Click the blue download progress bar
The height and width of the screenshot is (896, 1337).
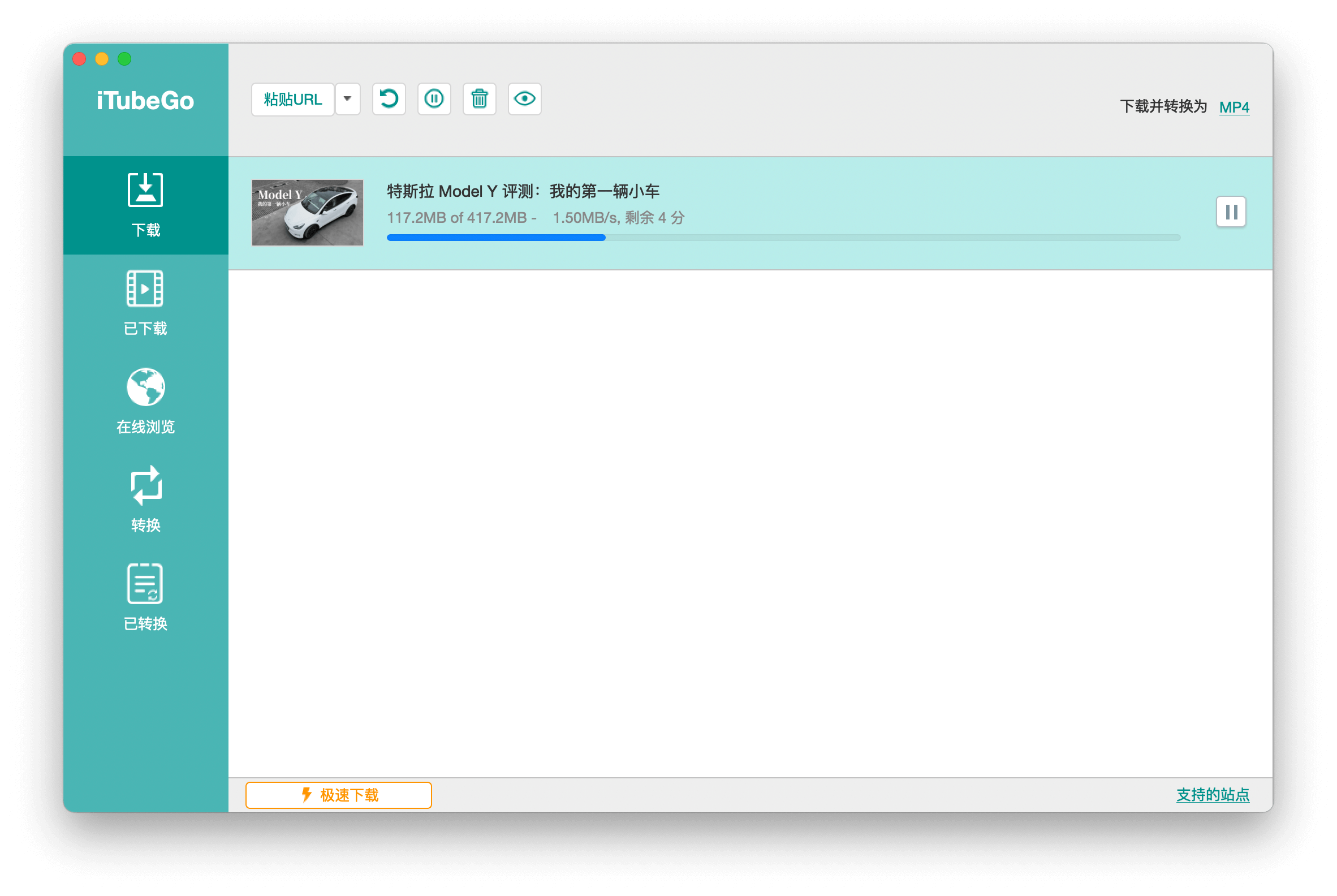(x=783, y=238)
